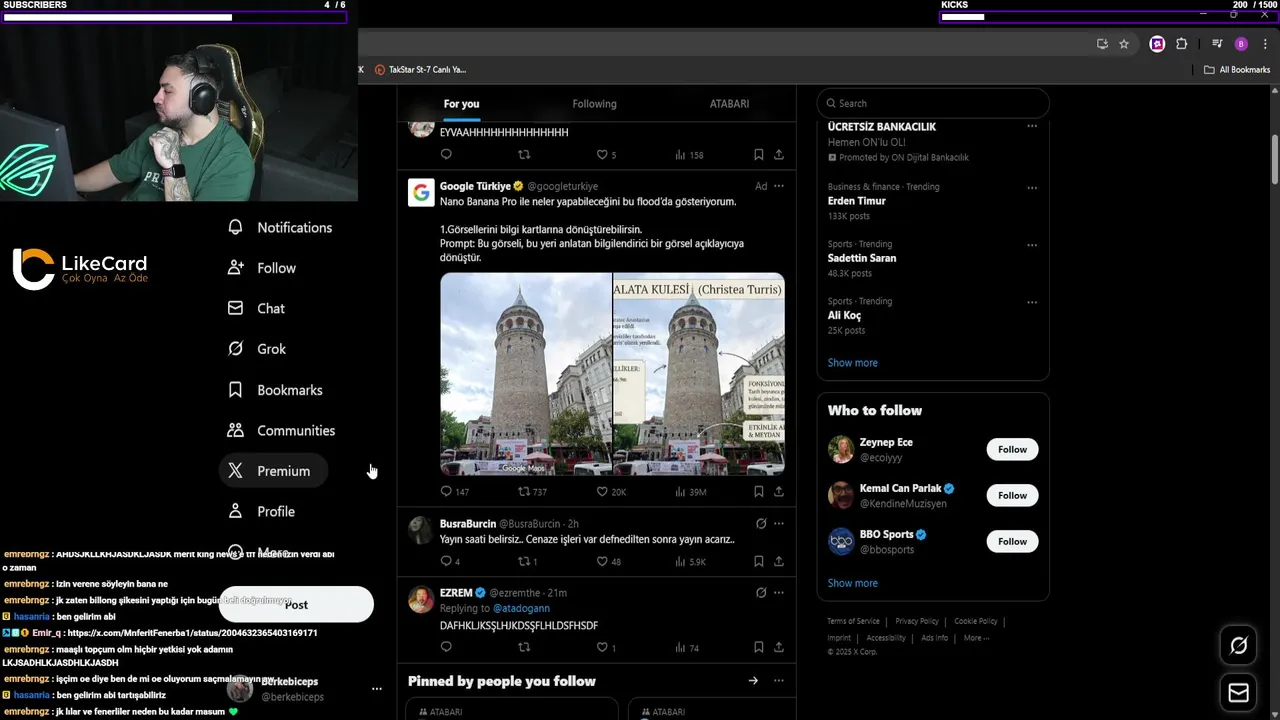Open the left Galata Tower photo

tap(526, 374)
